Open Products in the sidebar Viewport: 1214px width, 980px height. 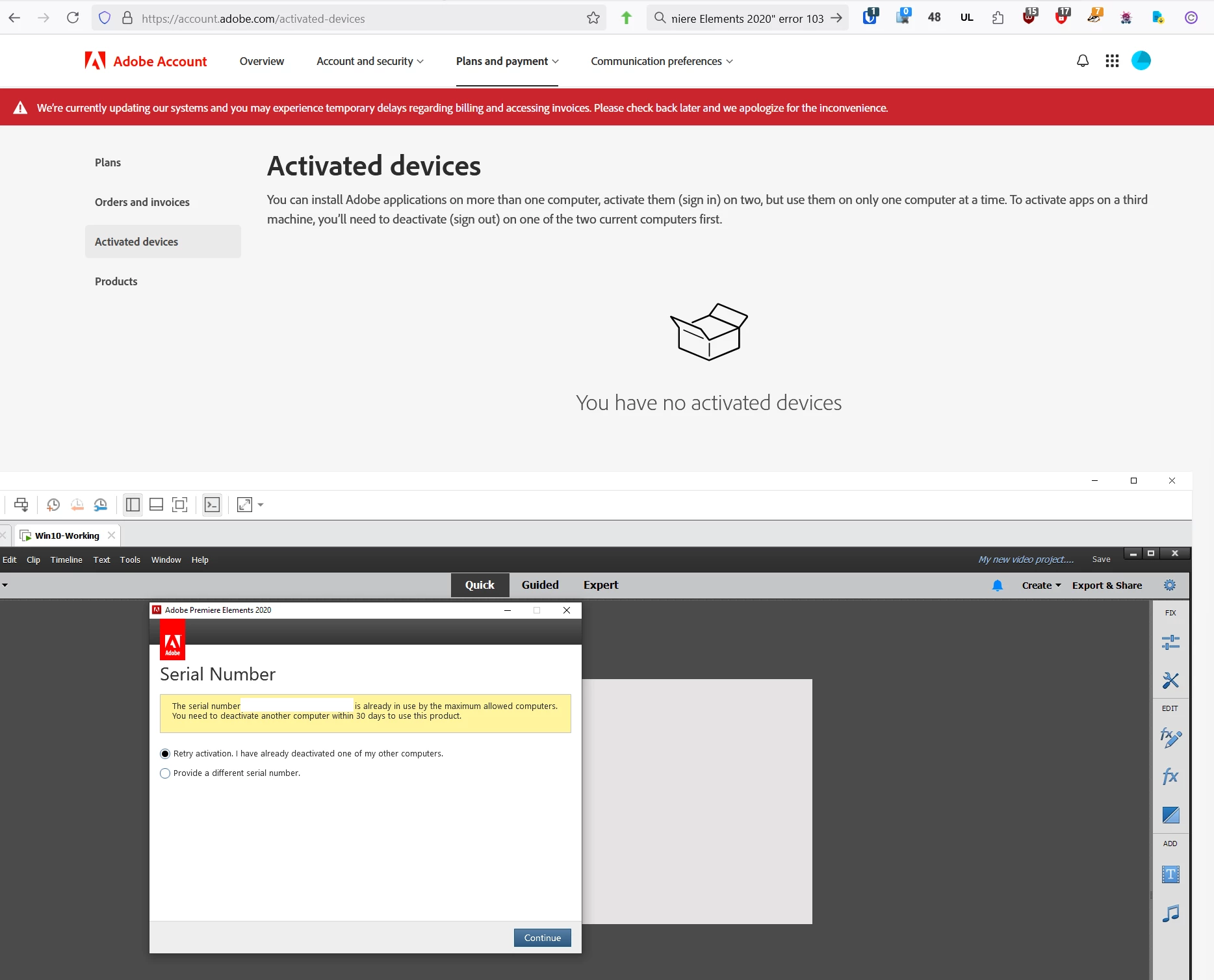[116, 281]
